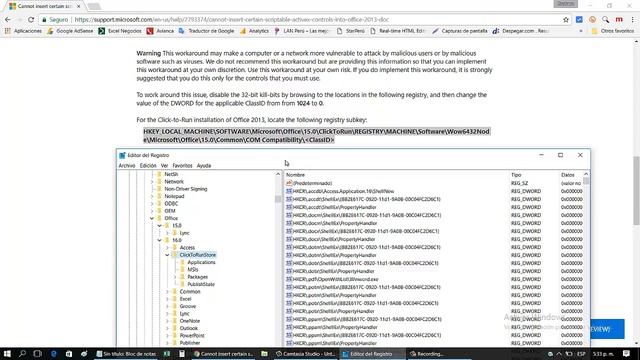The image size is (640, 360).
Task: Select the Applications registry key
Action: [x=201, y=262]
